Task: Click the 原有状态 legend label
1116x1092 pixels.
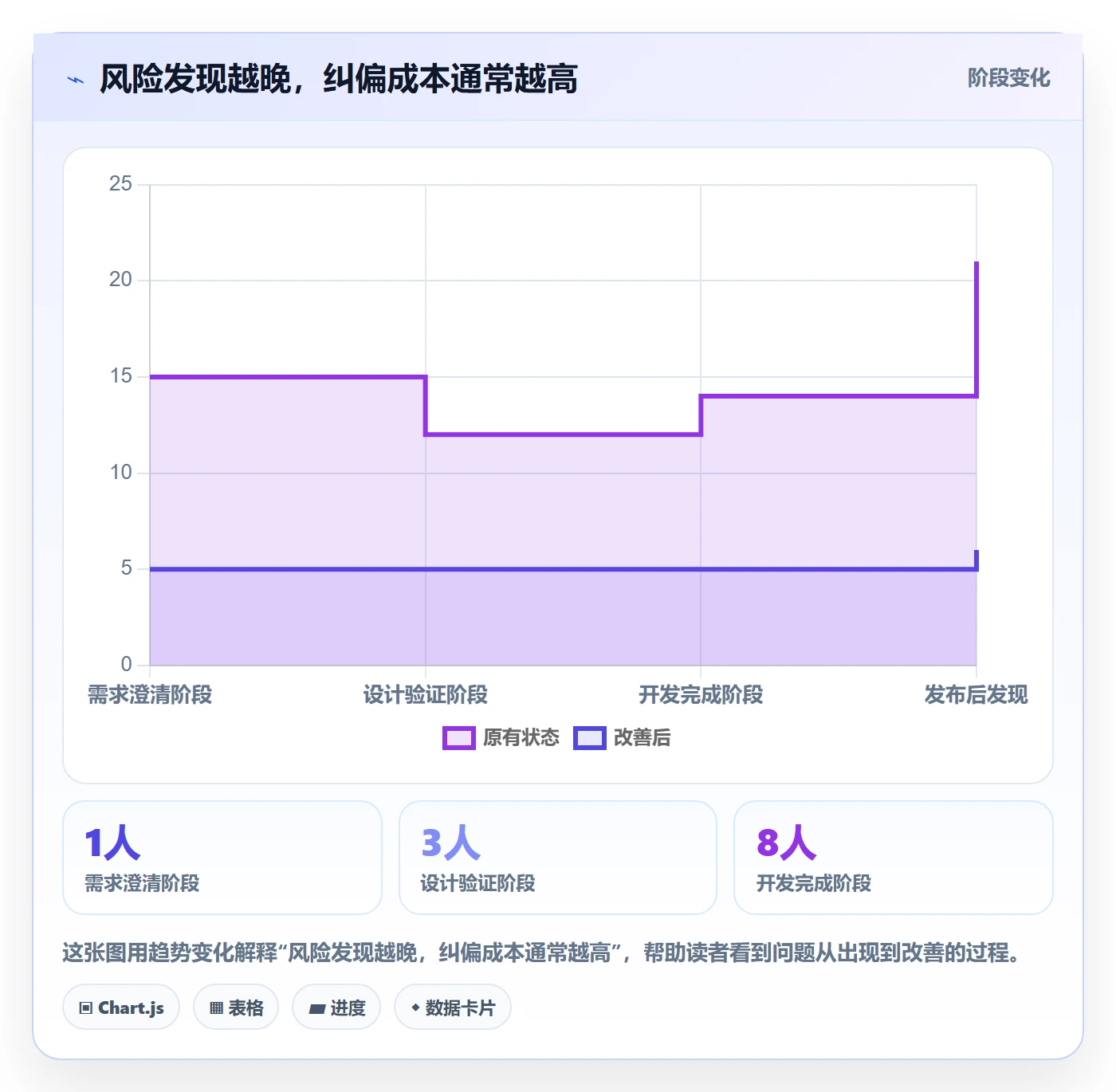Action: tap(521, 738)
